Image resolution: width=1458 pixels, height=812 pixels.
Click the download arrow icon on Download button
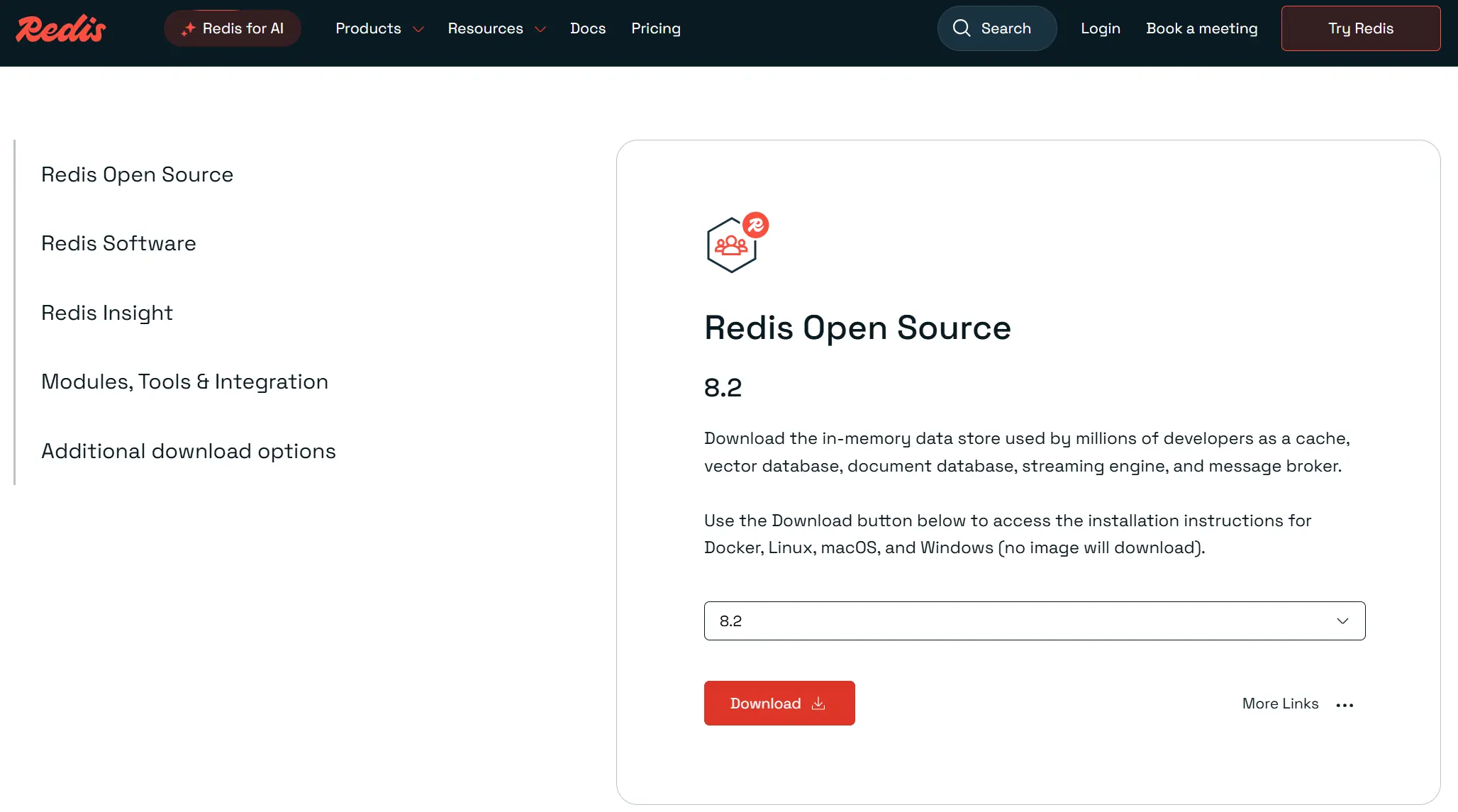(x=818, y=703)
